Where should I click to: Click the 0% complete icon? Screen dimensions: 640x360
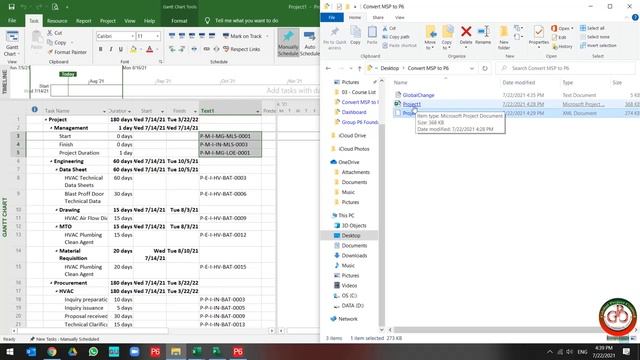[x=172, y=36]
